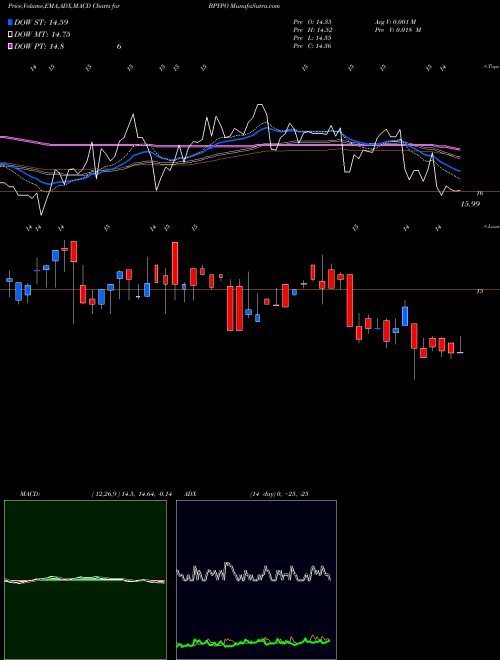The width and height of the screenshot is (500, 660).
Task: Select the 'DOW ST: 14.59' legend text
Action: (41, 22)
